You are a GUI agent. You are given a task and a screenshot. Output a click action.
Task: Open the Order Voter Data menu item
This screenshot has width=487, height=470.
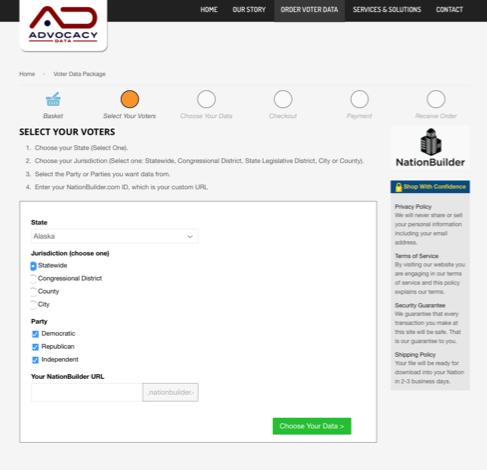(309, 10)
